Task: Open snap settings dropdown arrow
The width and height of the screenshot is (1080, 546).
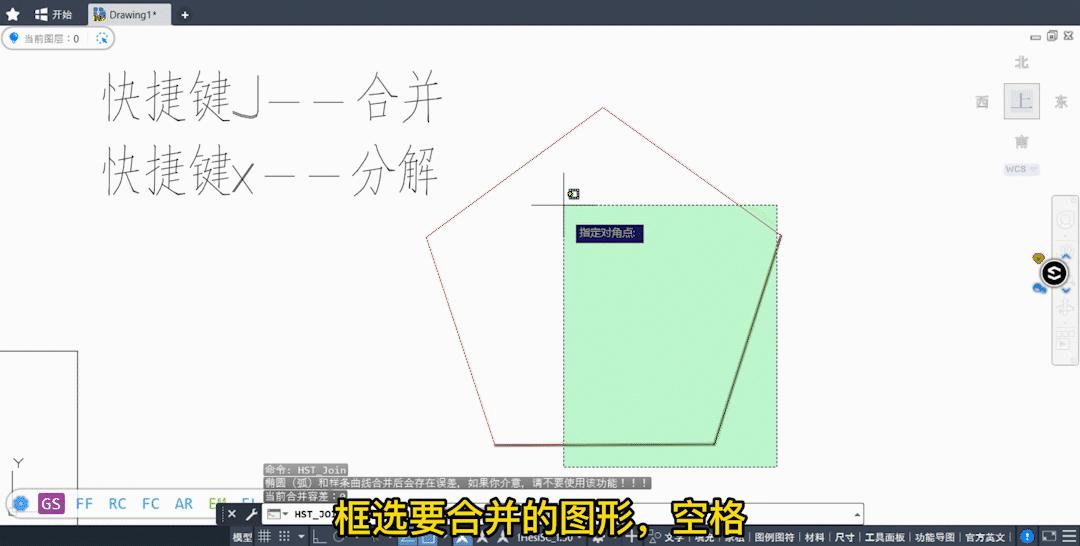Action: [301, 536]
